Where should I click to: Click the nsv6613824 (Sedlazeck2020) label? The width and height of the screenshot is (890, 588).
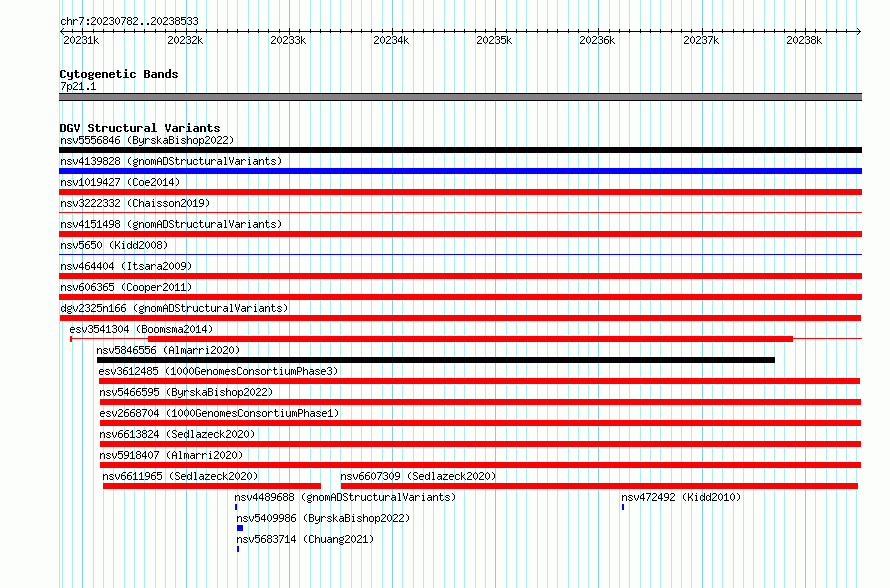click(x=177, y=434)
